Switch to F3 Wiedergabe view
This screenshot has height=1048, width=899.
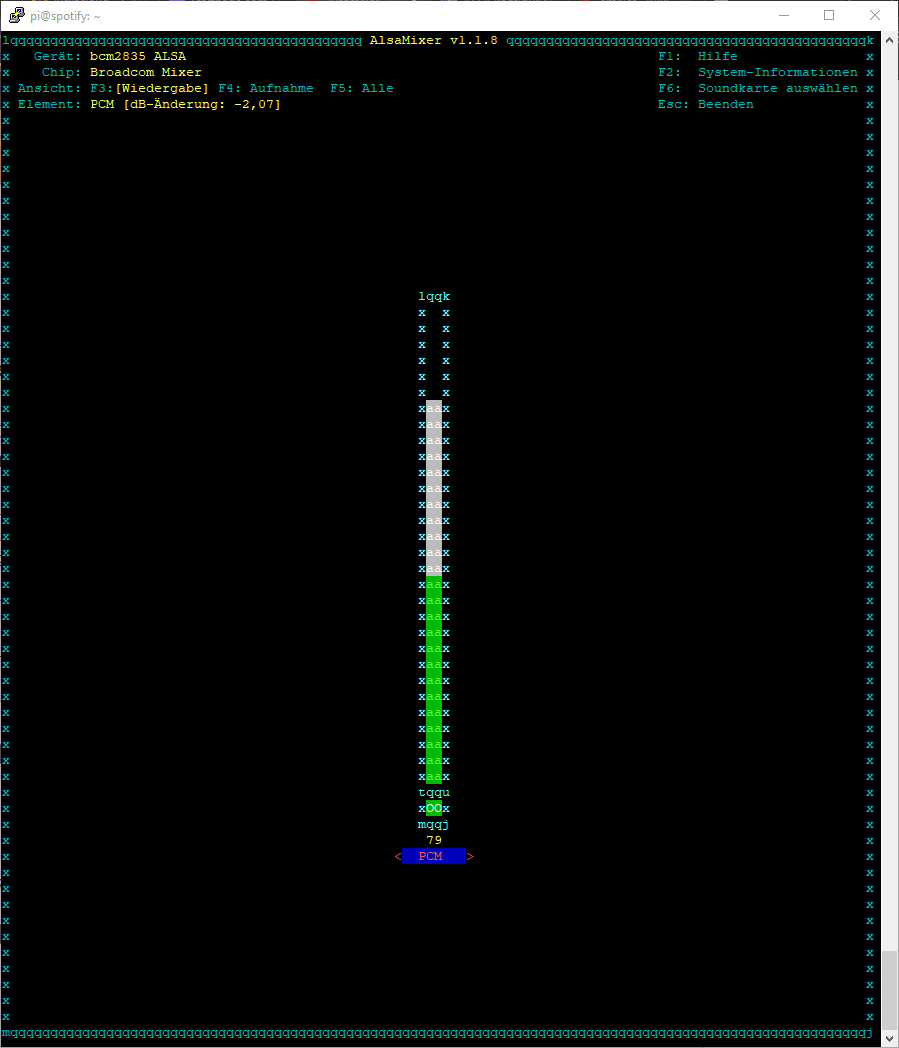(149, 88)
